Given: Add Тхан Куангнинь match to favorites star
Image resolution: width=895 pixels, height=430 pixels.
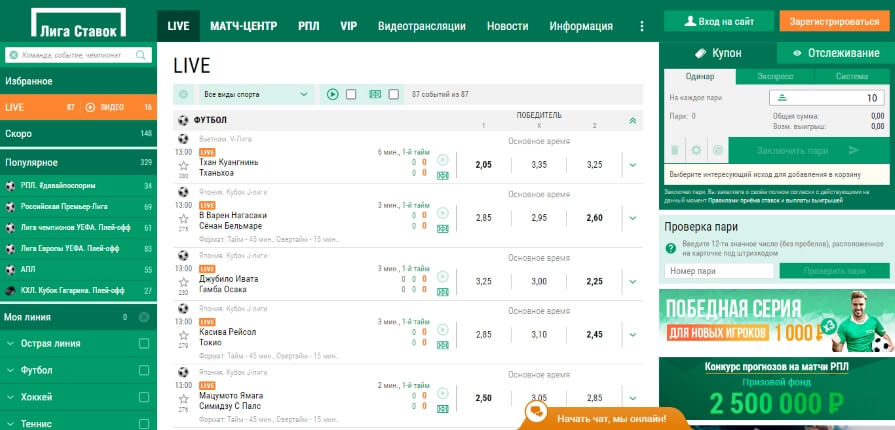Looking at the screenshot, I should (x=183, y=166).
